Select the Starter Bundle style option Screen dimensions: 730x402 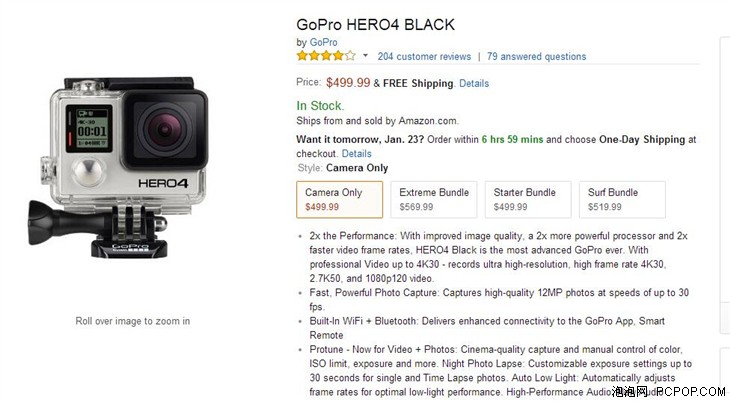528,199
